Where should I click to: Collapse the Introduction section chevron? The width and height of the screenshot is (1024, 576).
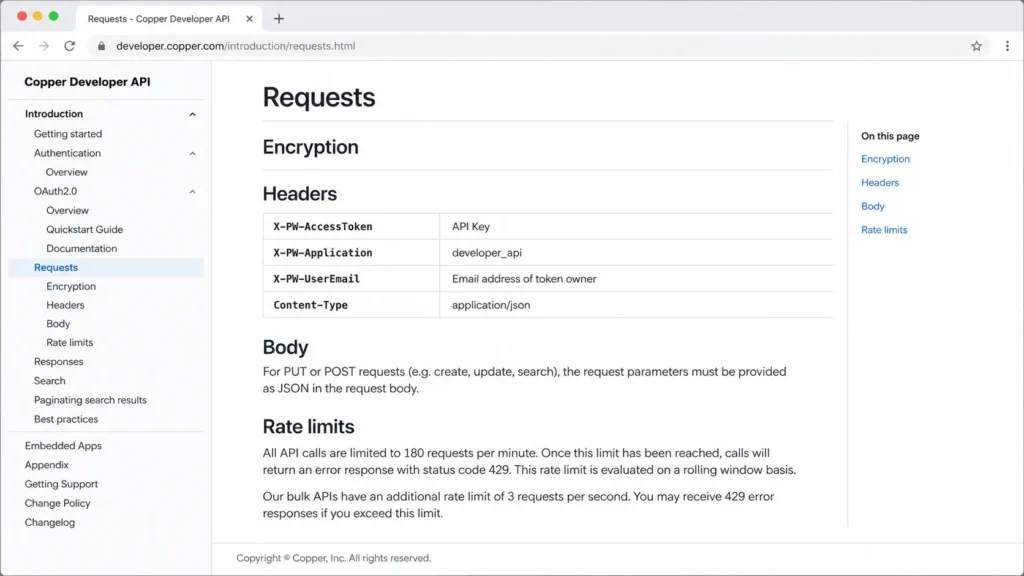point(193,114)
